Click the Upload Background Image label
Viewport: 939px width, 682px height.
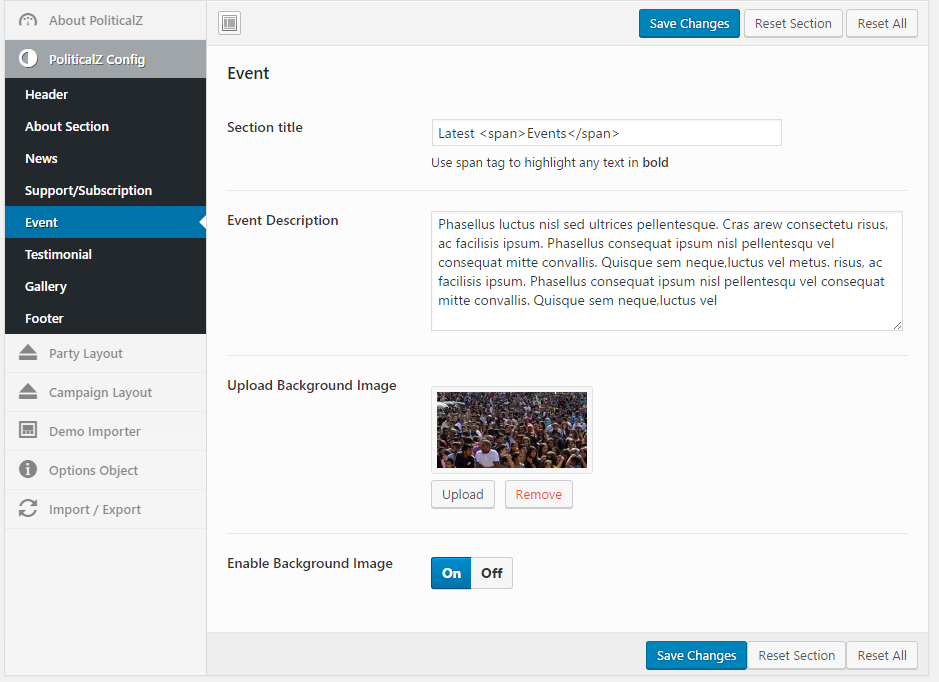(x=311, y=385)
